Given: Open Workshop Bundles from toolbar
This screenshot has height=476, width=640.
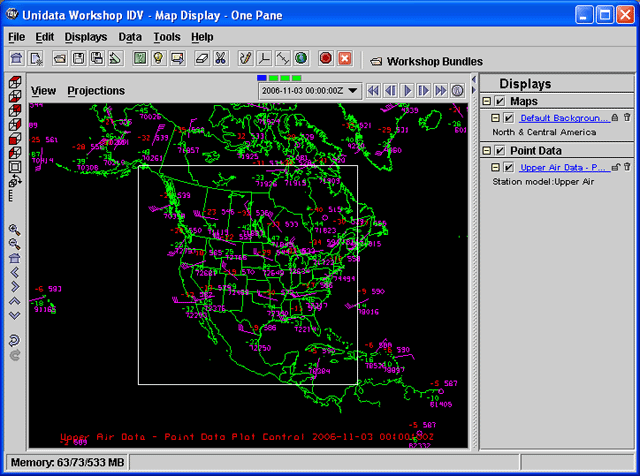Looking at the screenshot, I should [x=425, y=61].
